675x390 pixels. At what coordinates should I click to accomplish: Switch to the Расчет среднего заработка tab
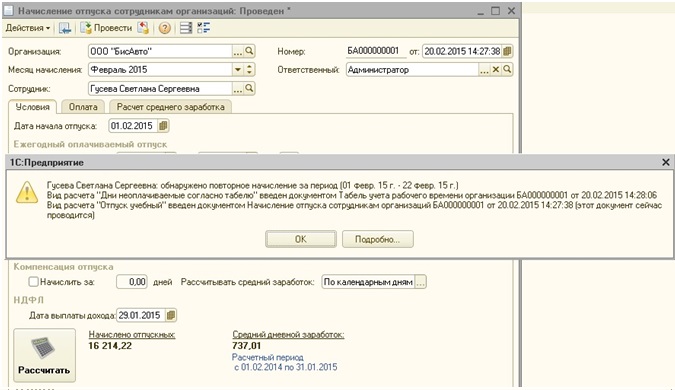coord(170,107)
